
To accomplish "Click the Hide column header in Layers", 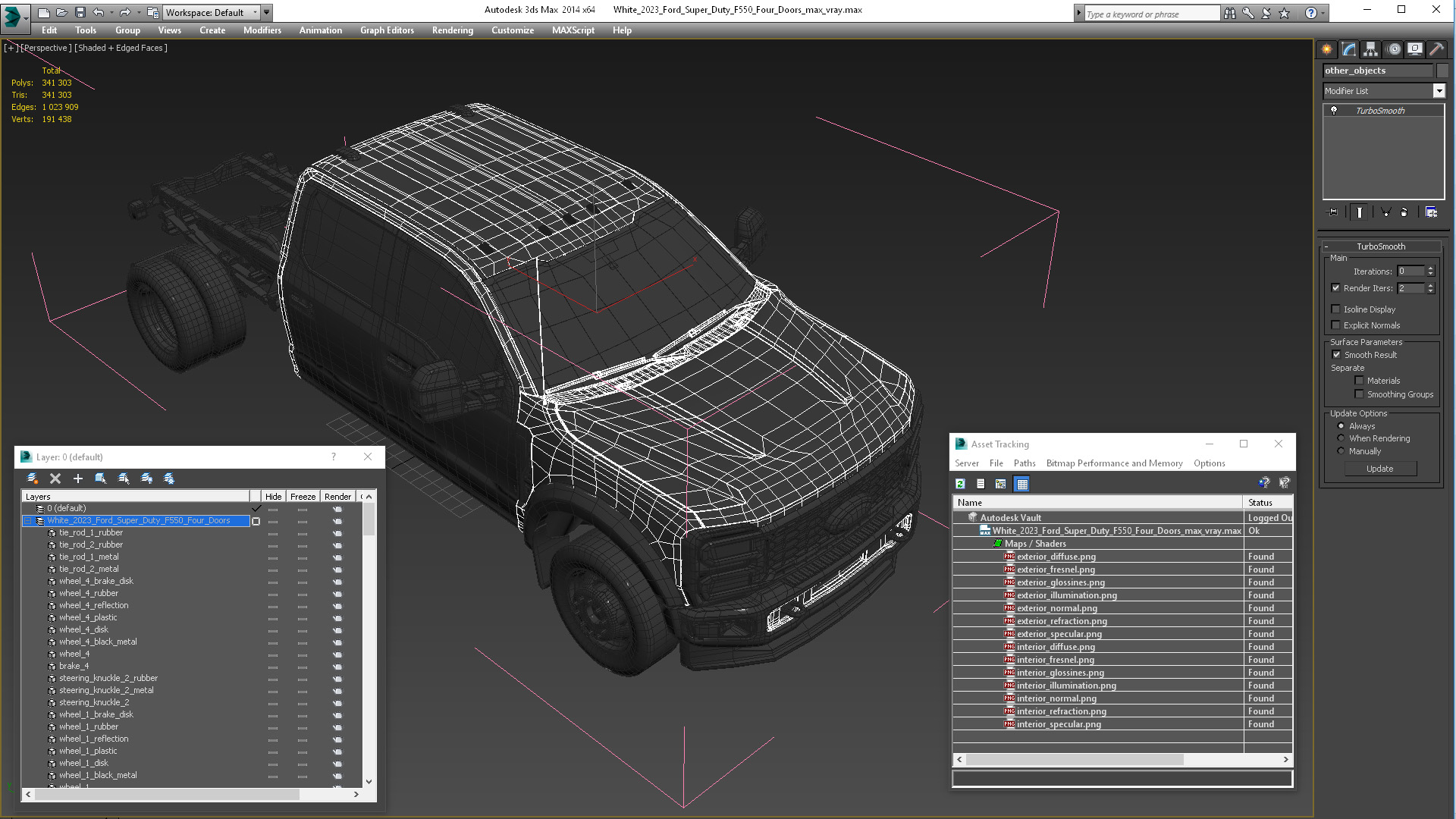I will [x=273, y=497].
